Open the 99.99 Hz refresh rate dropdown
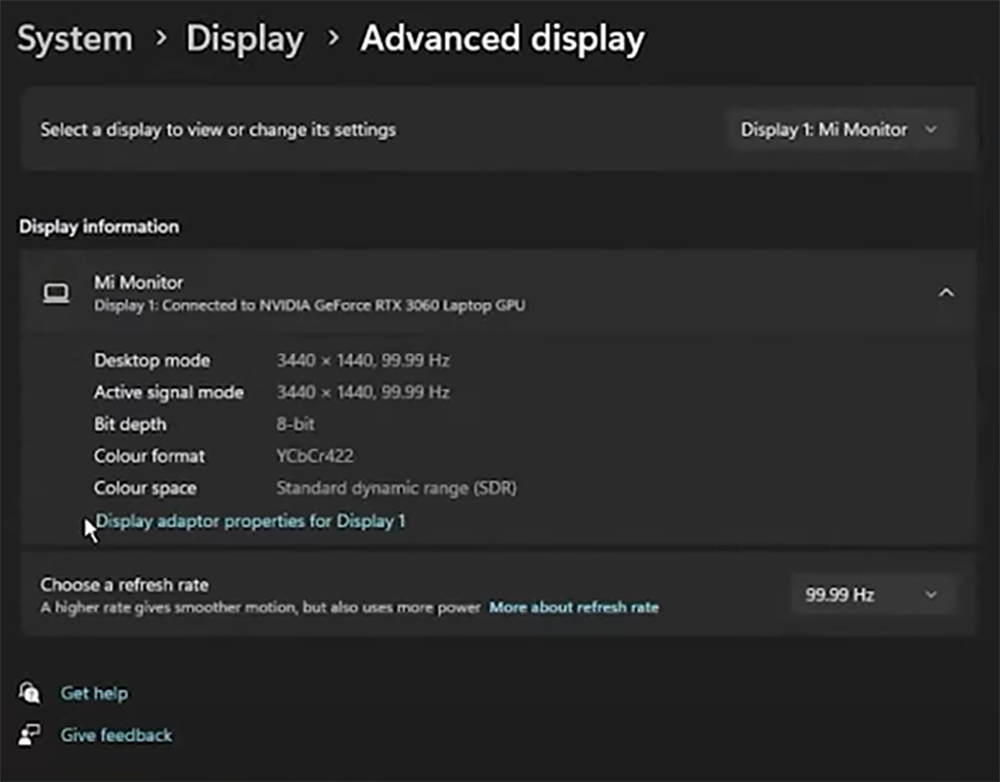This screenshot has height=782, width=1000. coord(873,595)
